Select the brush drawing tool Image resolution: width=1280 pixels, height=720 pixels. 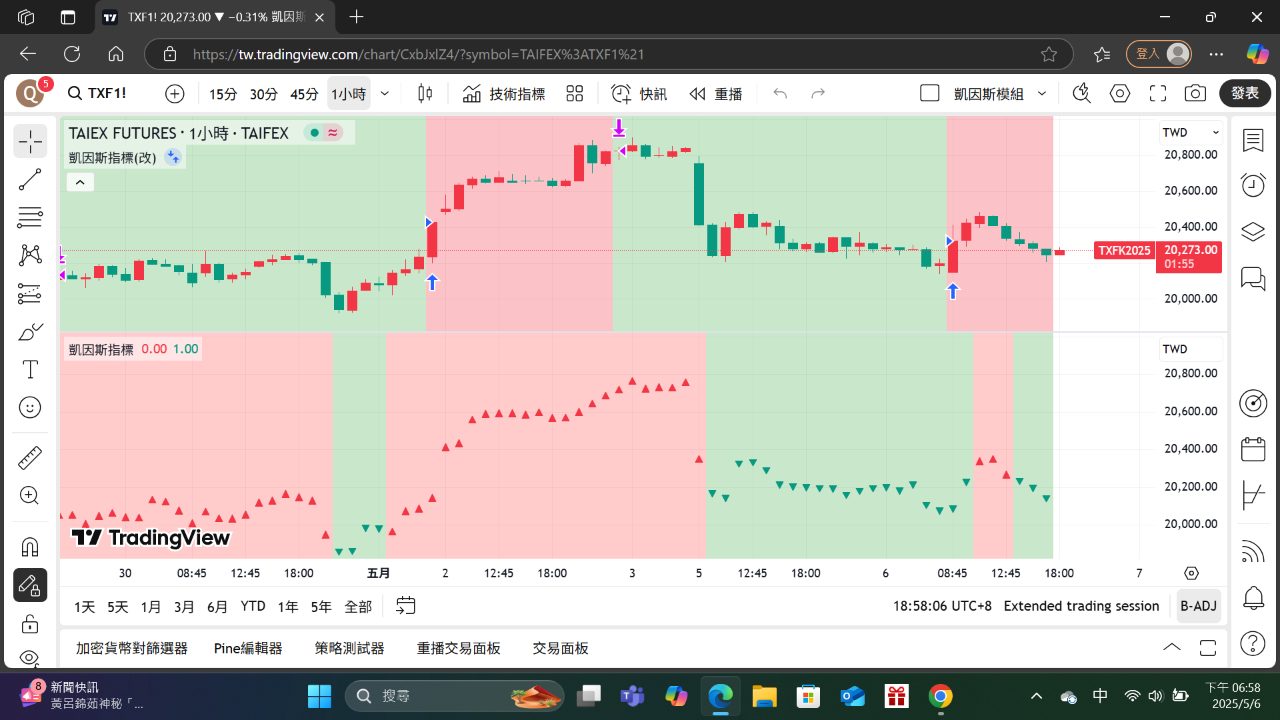(x=30, y=332)
